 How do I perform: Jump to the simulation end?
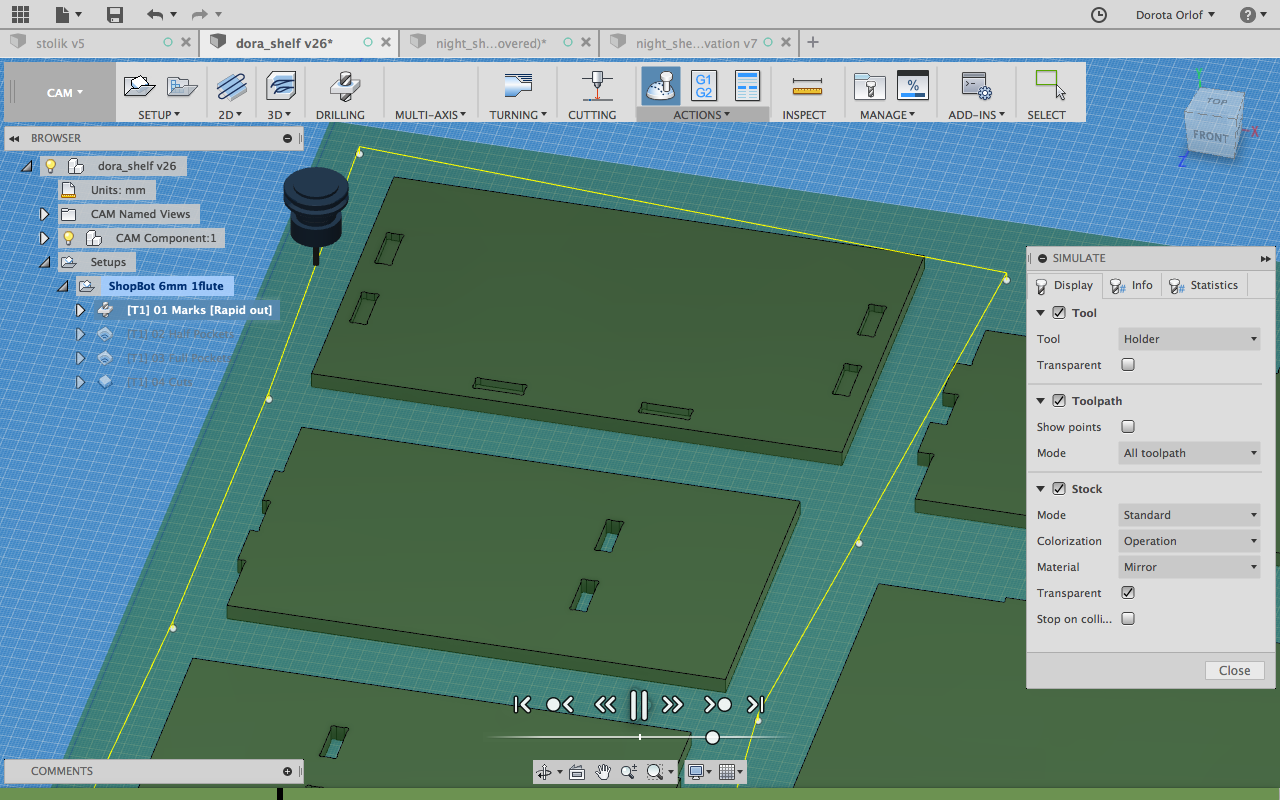pyautogui.click(x=756, y=705)
